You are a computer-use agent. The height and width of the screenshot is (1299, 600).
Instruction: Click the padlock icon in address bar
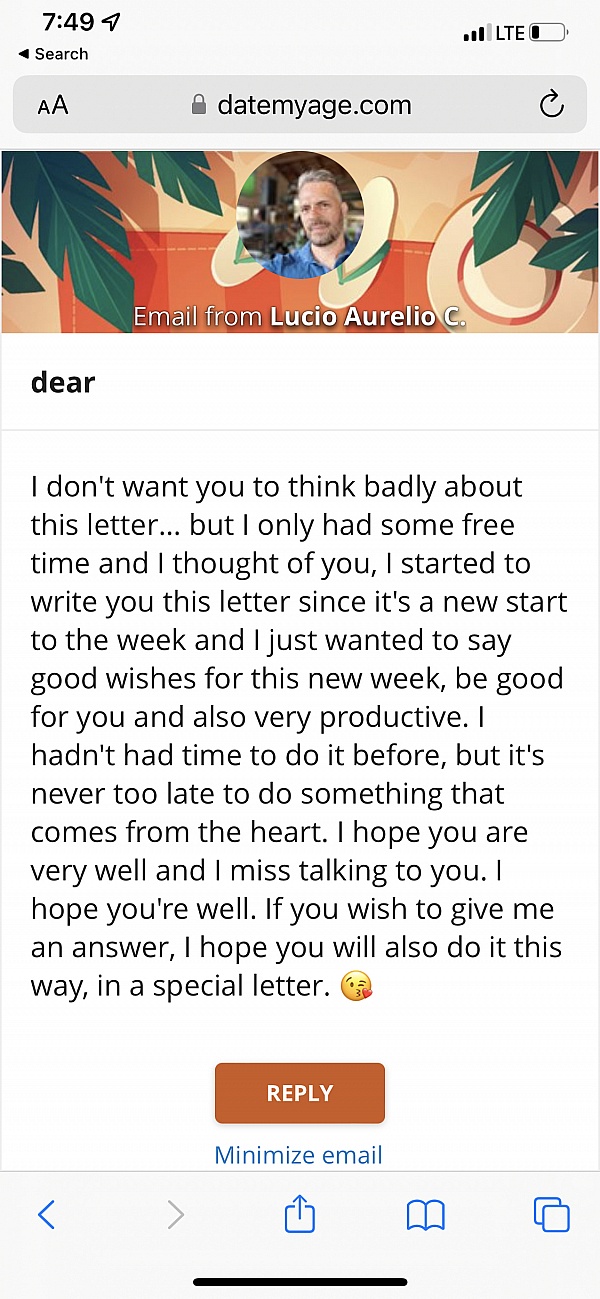point(199,105)
